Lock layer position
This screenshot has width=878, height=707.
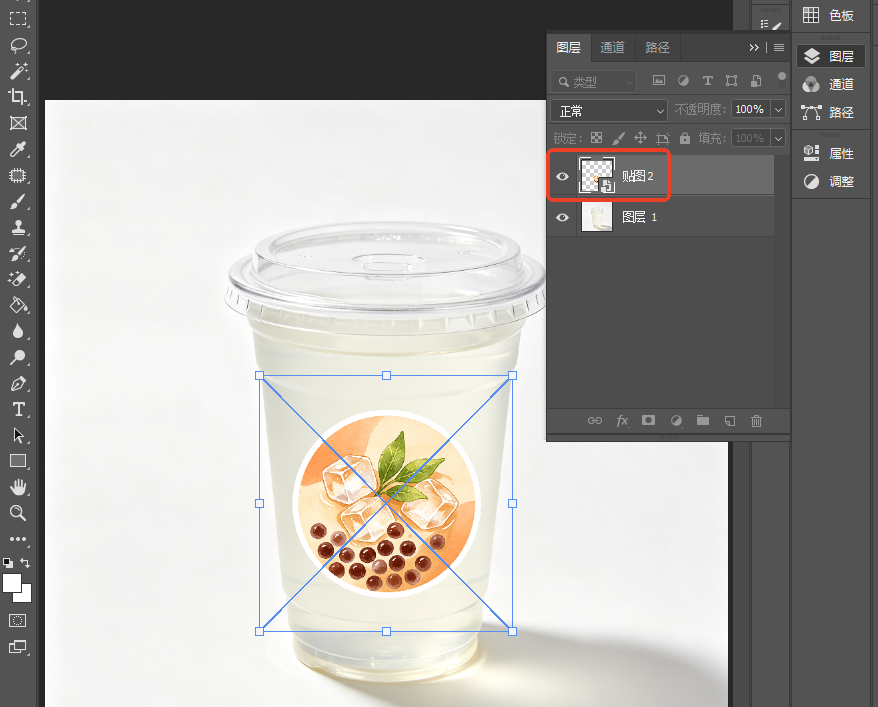640,138
